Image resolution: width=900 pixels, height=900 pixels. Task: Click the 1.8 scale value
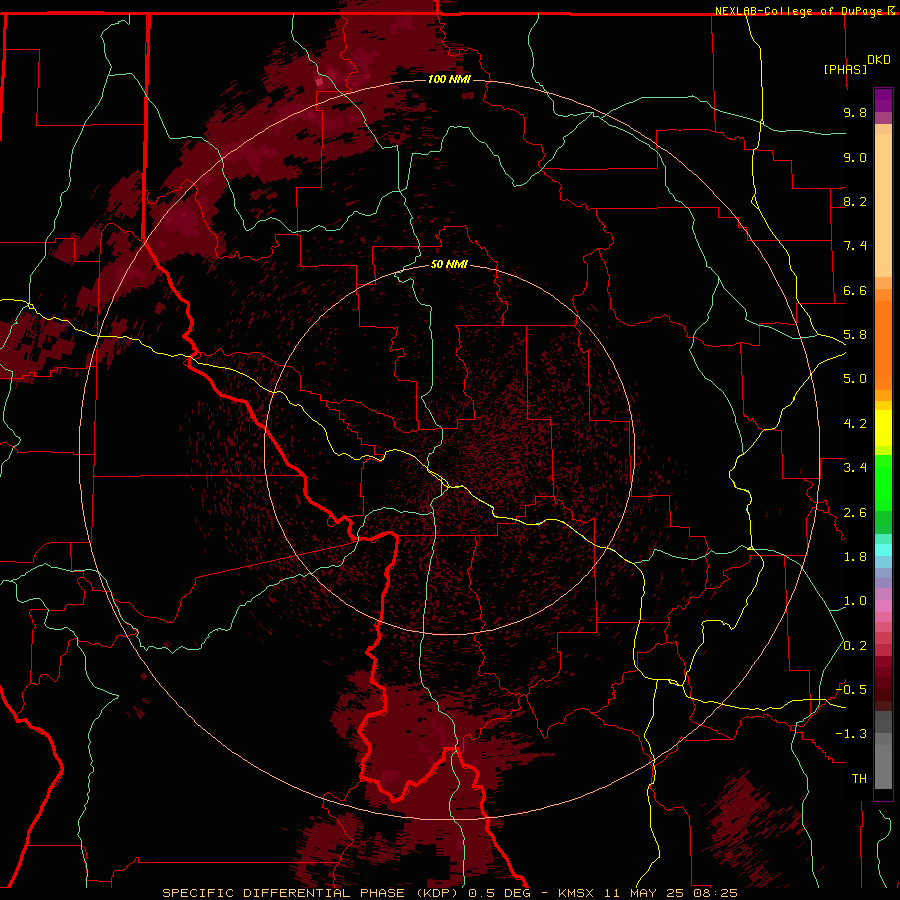coord(855,557)
